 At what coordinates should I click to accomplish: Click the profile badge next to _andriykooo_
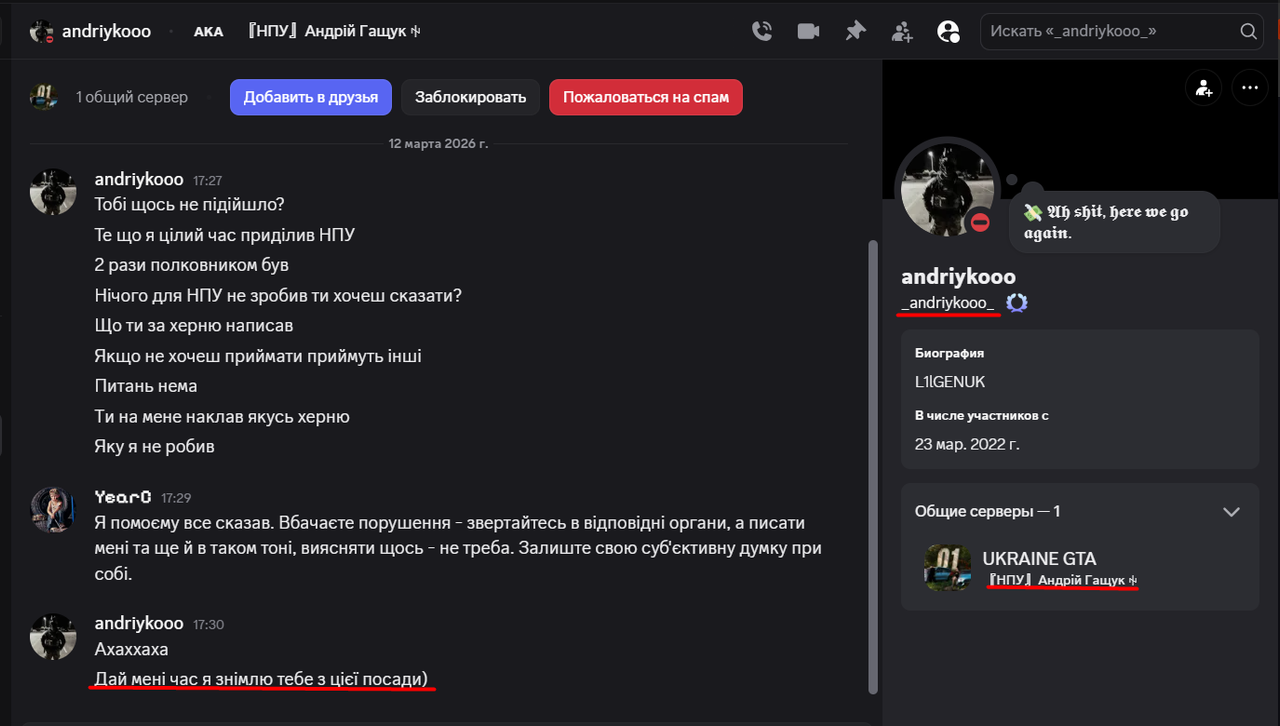point(1017,303)
